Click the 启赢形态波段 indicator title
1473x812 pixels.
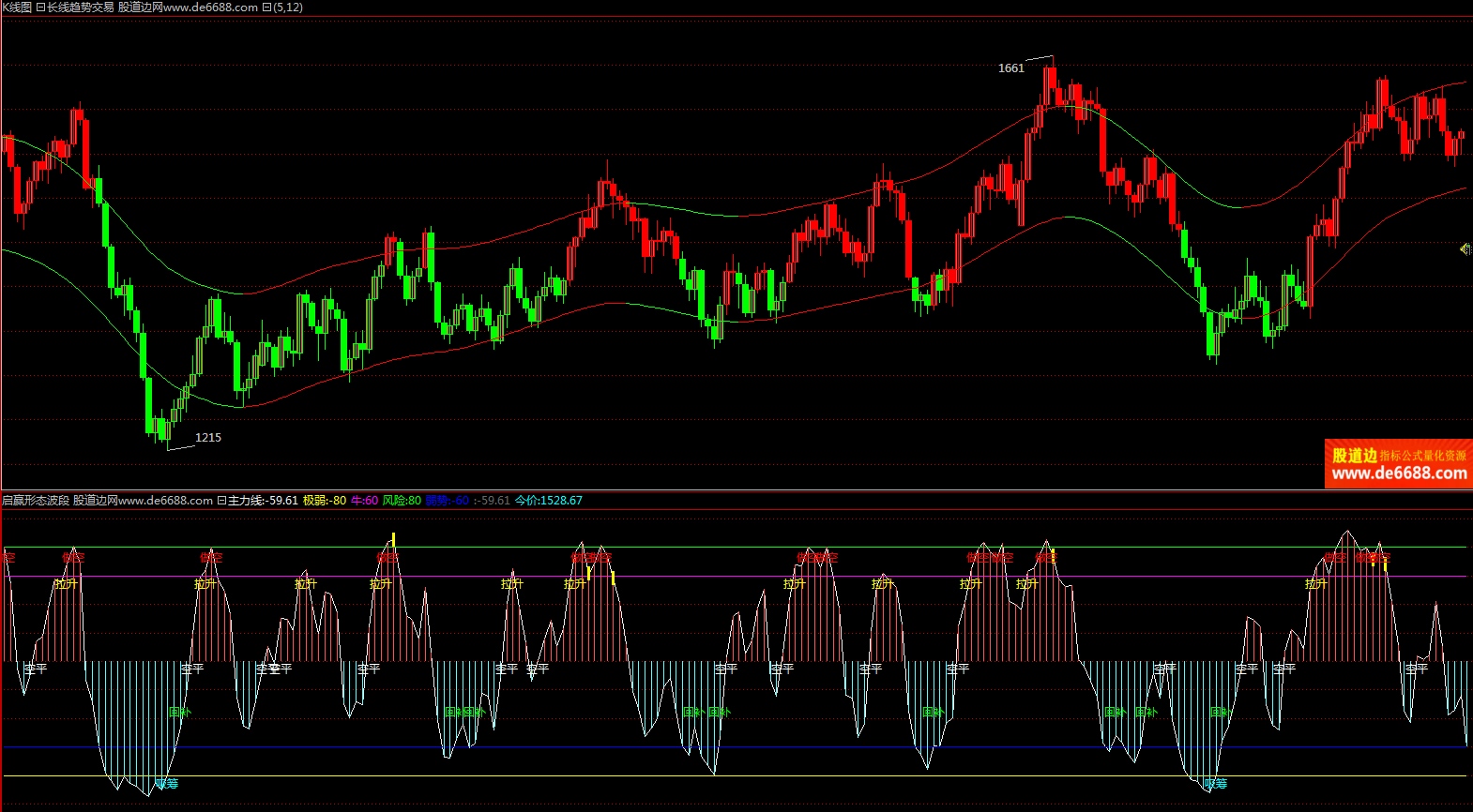tap(36, 501)
